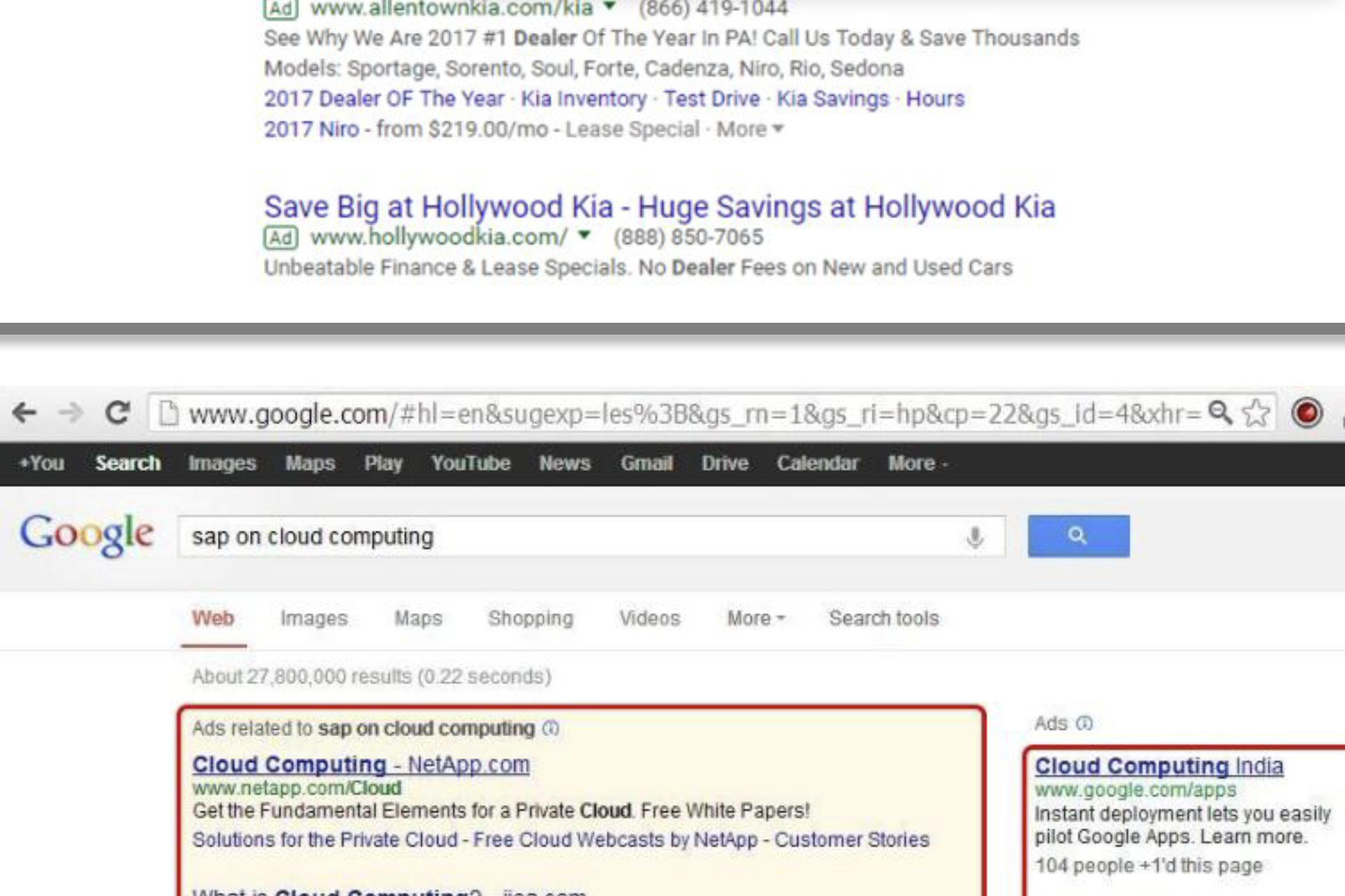Expand dropdown arrow next to allentownkia.com URL
Viewport: 1345px width, 896px height.
(609, 6)
